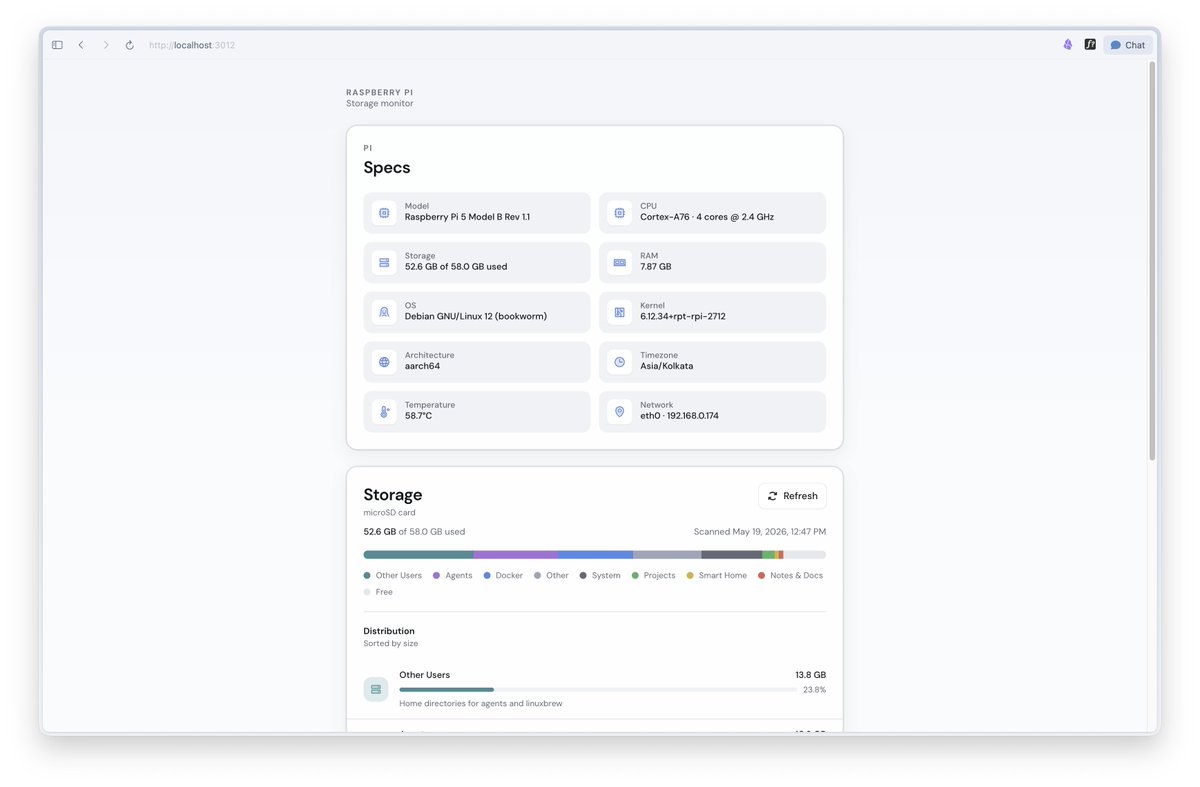Image resolution: width=1200 pixels, height=787 pixels.
Task: Click the Other Users 23.8% progress bar
Action: [598, 689]
